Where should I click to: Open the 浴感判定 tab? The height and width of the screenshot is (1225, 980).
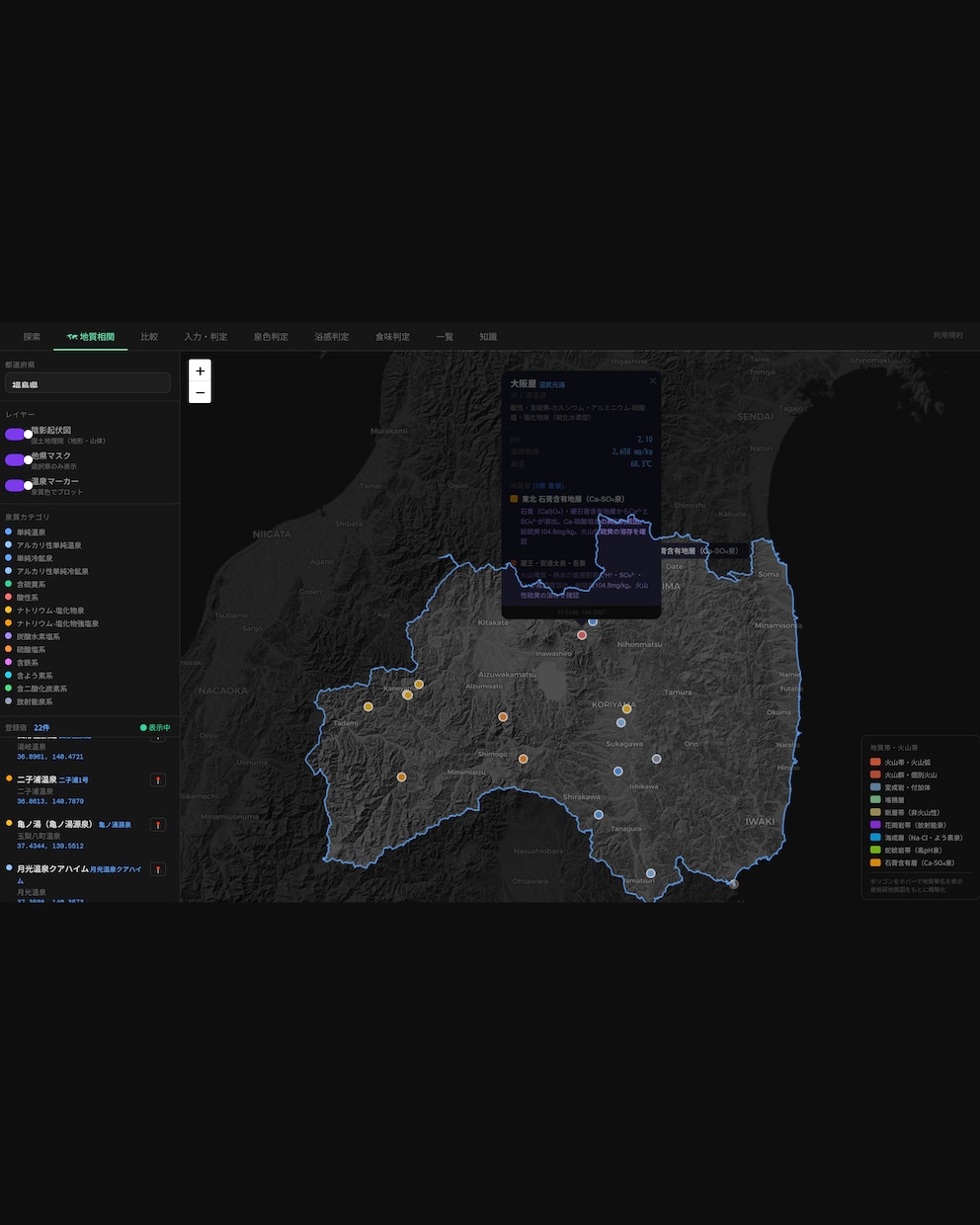pyautogui.click(x=332, y=337)
